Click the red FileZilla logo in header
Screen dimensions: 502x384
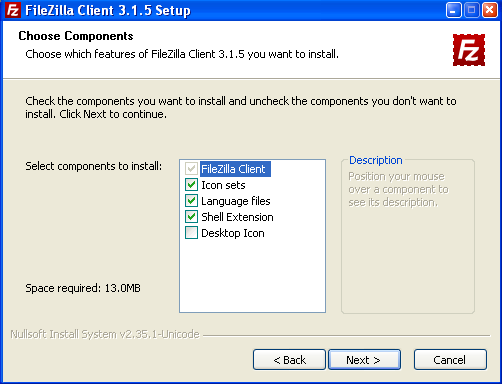[469, 50]
